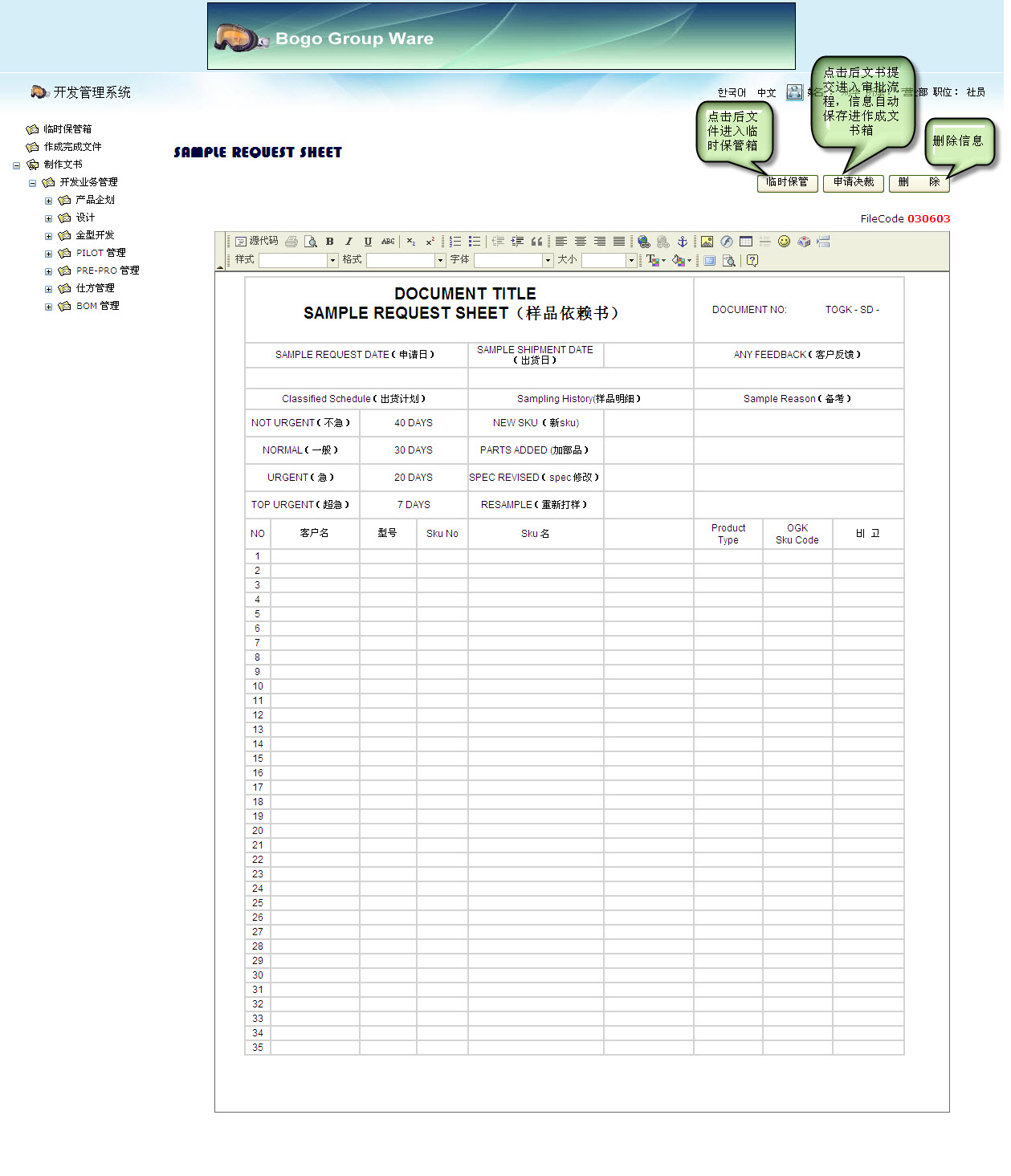
Task: Expand the 产品企划 tree node
Action: click(x=48, y=201)
